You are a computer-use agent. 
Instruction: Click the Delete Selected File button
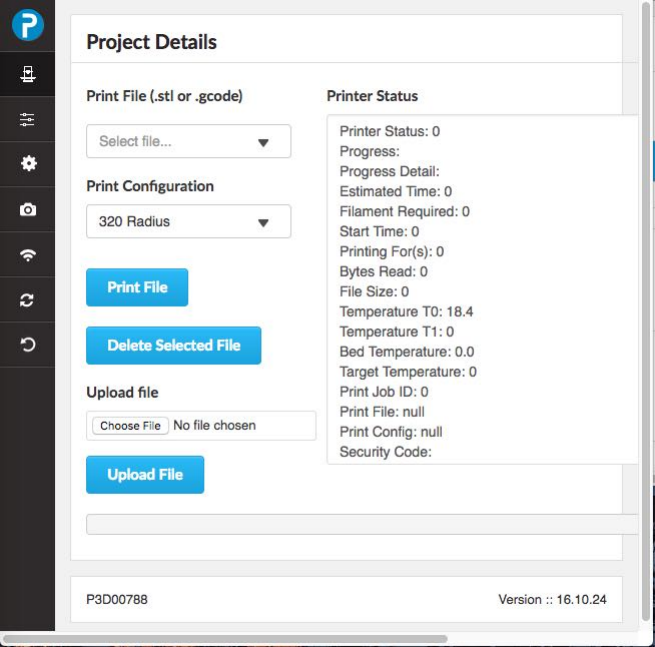[x=173, y=345]
